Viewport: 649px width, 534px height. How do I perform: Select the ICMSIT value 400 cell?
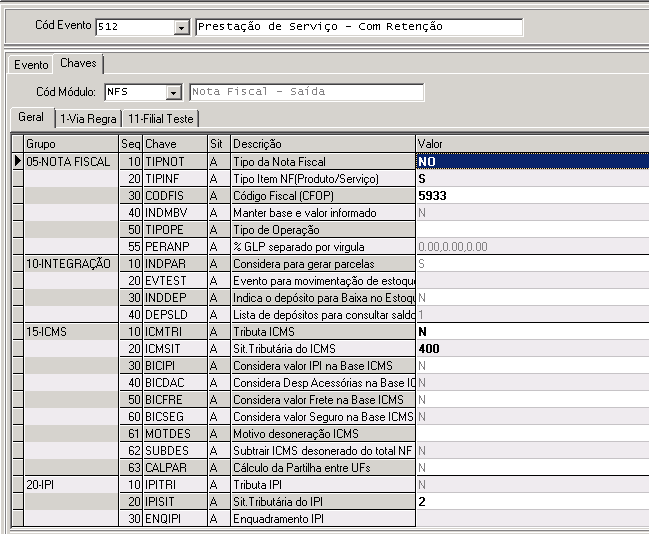pyautogui.click(x=531, y=348)
